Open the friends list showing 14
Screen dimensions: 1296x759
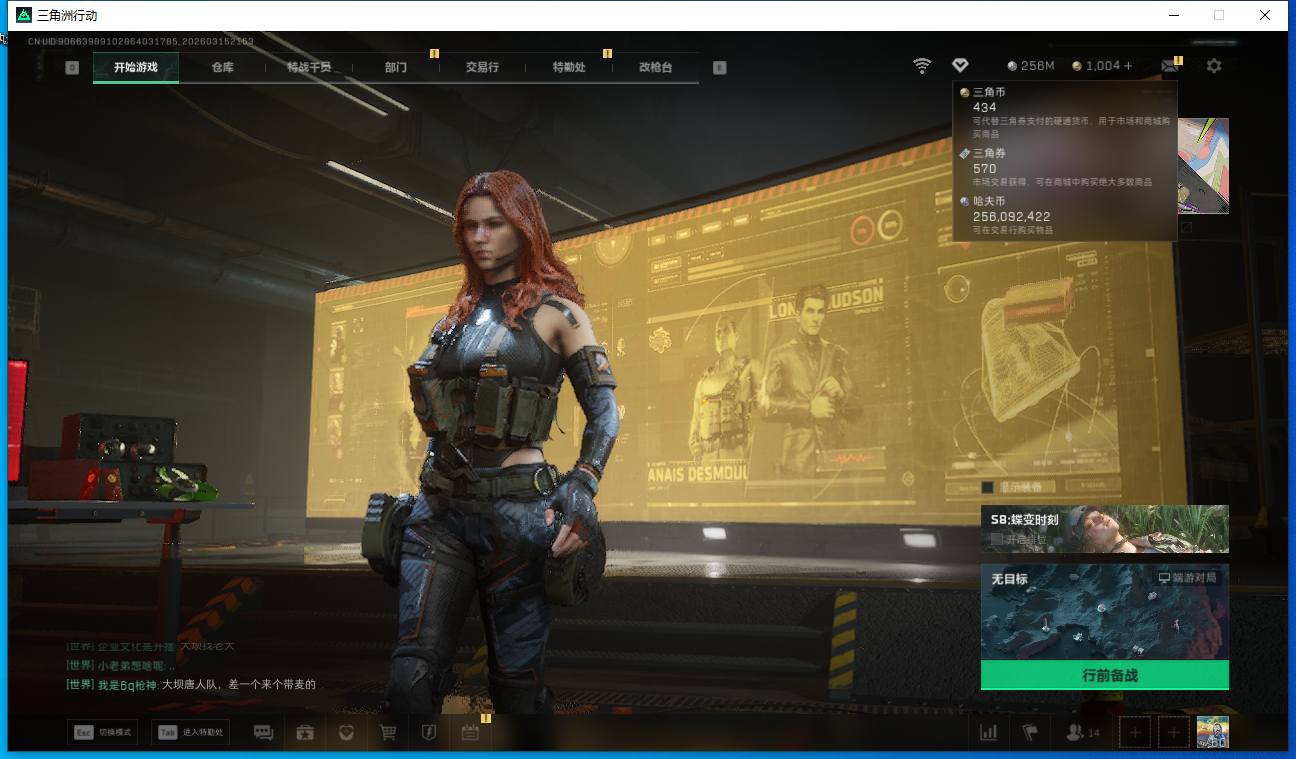point(1083,733)
